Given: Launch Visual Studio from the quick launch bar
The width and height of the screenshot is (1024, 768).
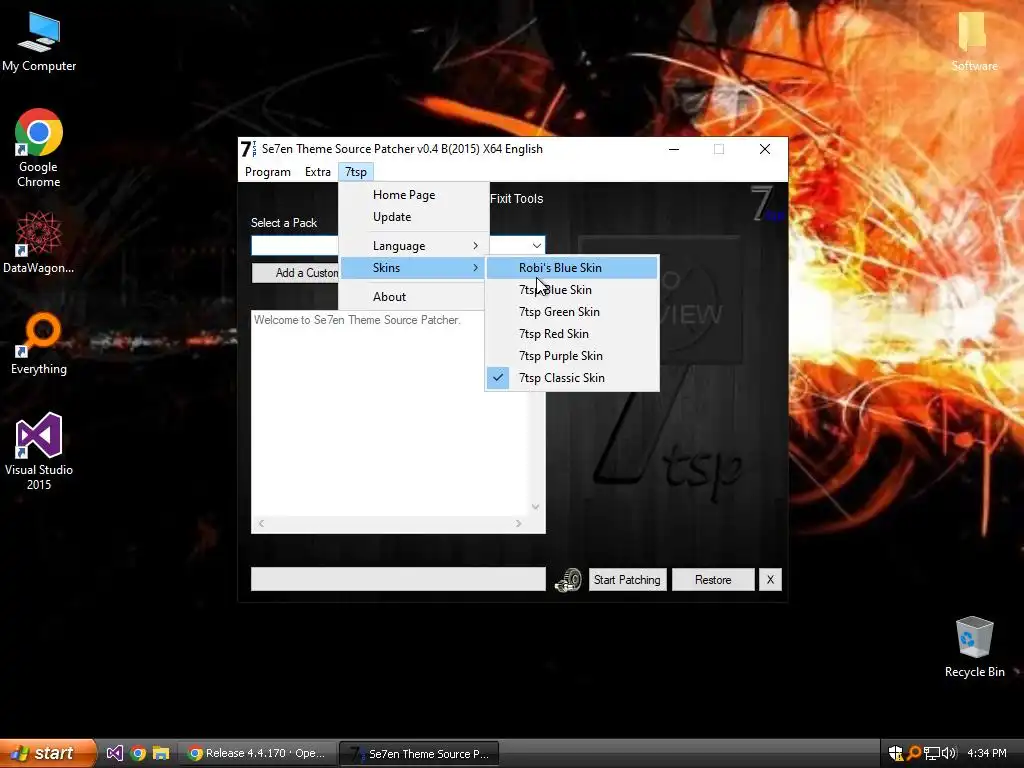Looking at the screenshot, I should click(x=114, y=753).
